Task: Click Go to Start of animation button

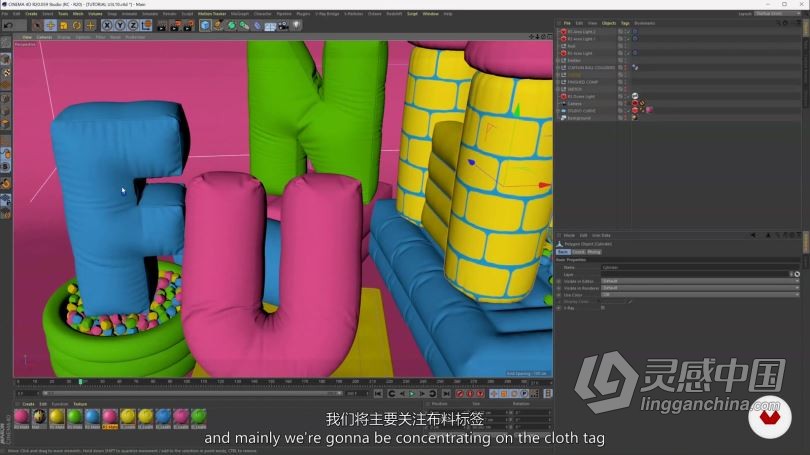Action: 378,394
